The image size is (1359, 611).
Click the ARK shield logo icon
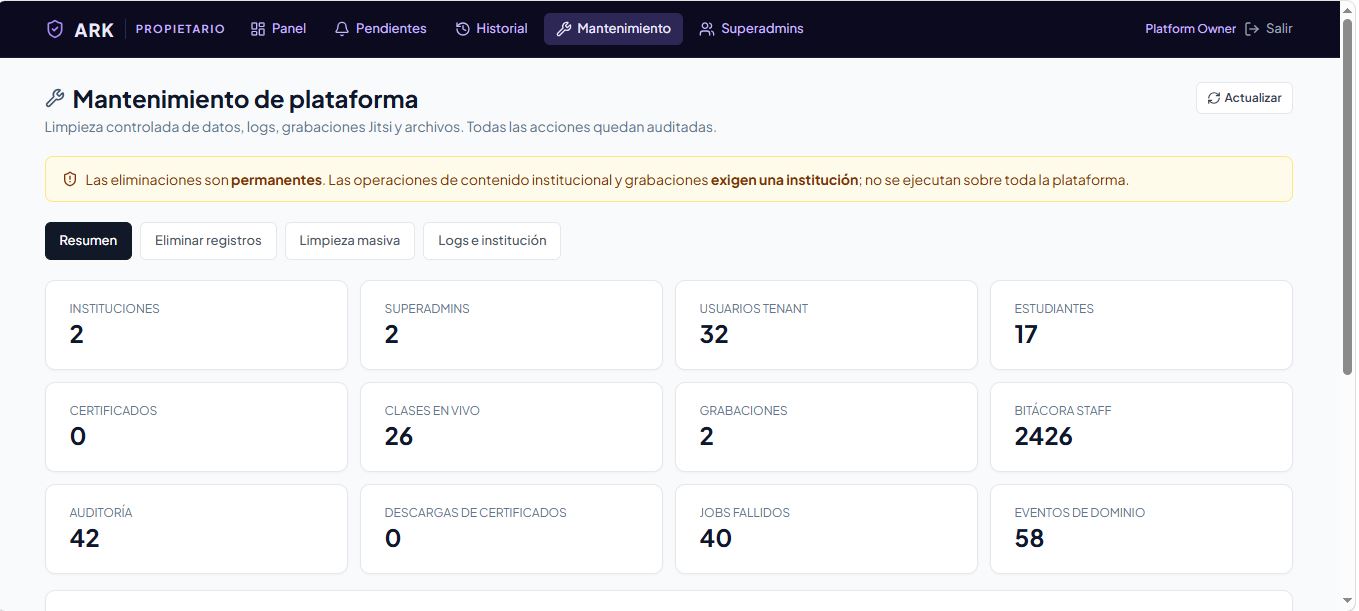pos(55,29)
